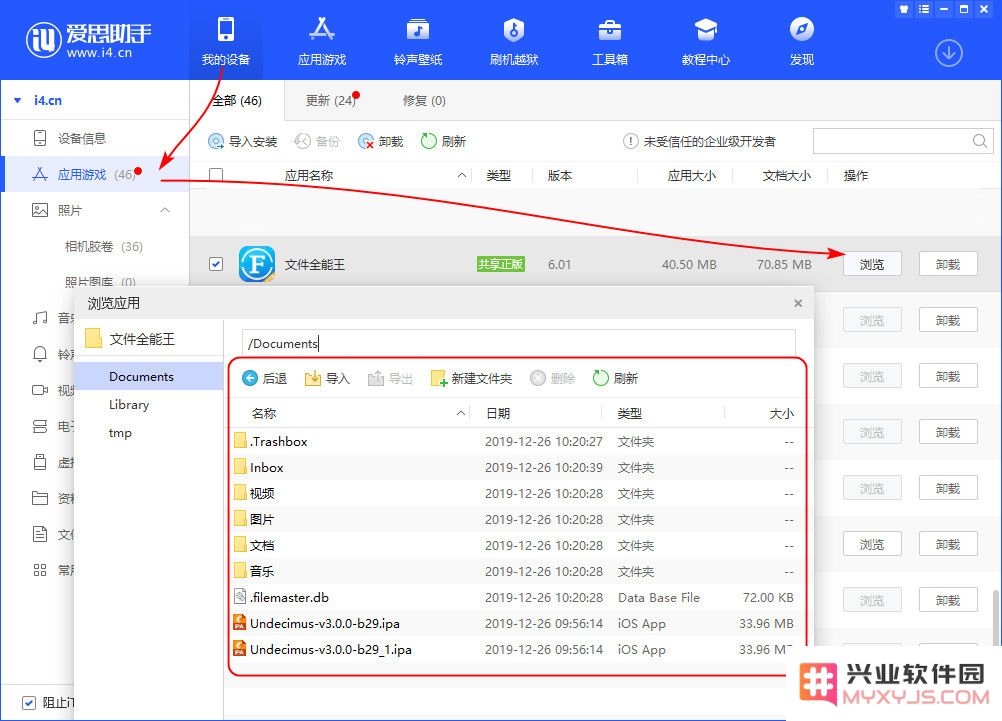The image size is (1002, 721).
Task: Click the app search input box
Action: tap(892, 141)
